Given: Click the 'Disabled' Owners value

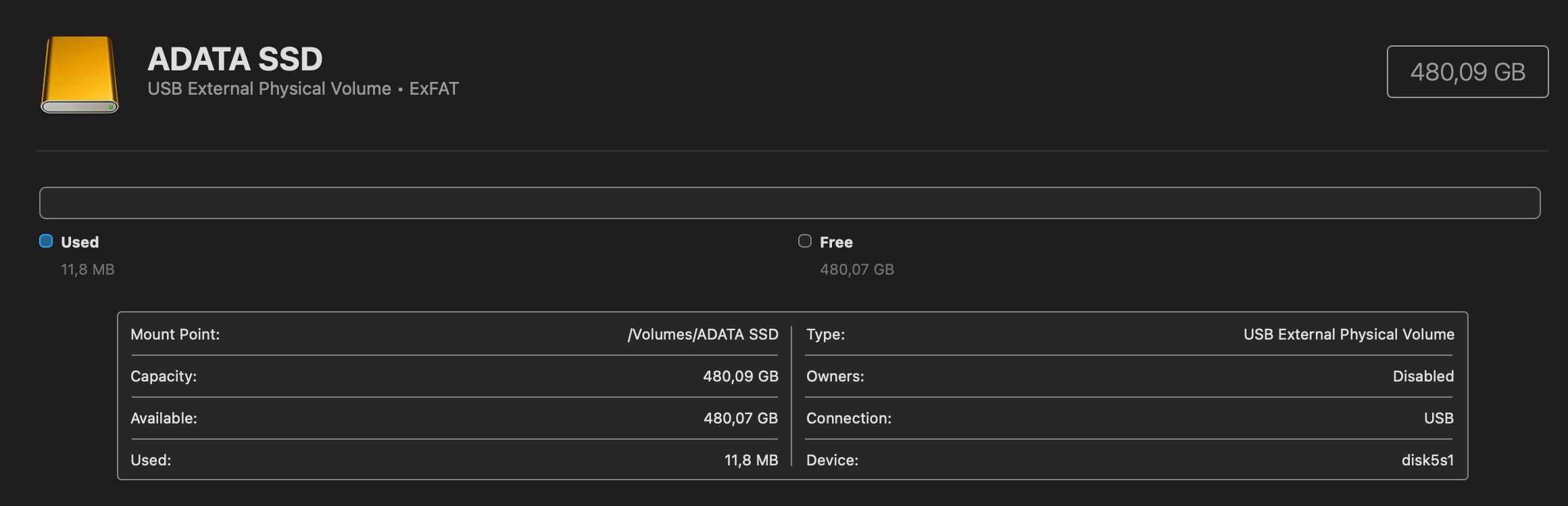Looking at the screenshot, I should pyautogui.click(x=1423, y=376).
